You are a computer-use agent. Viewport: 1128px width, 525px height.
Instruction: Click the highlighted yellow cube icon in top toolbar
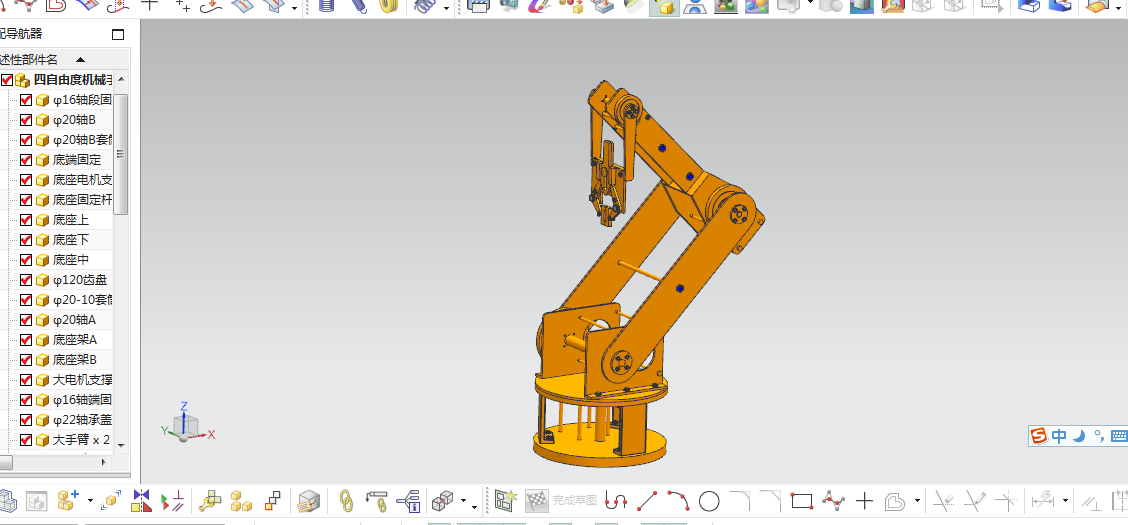coord(665,7)
